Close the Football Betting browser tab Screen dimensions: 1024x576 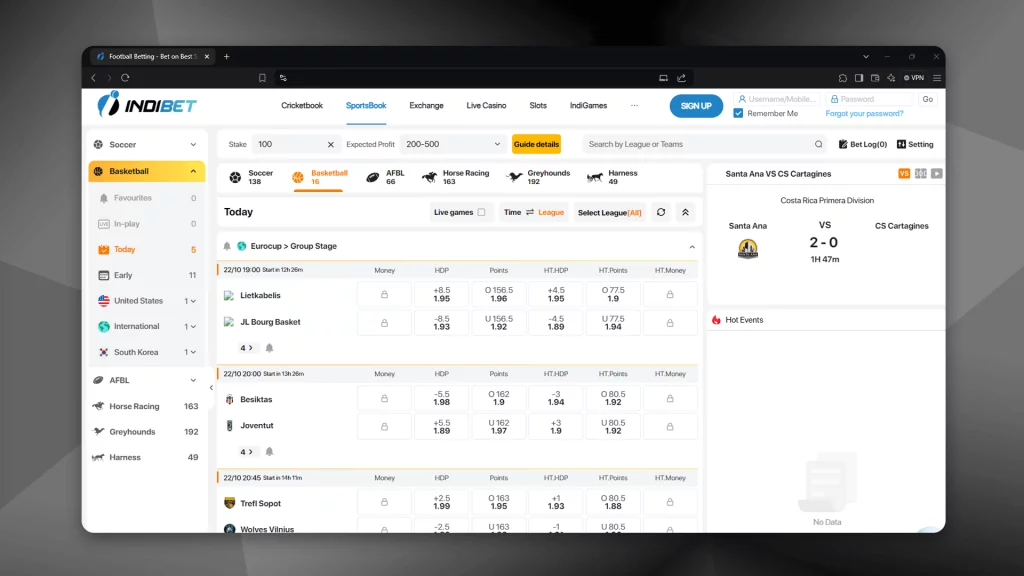pos(206,57)
